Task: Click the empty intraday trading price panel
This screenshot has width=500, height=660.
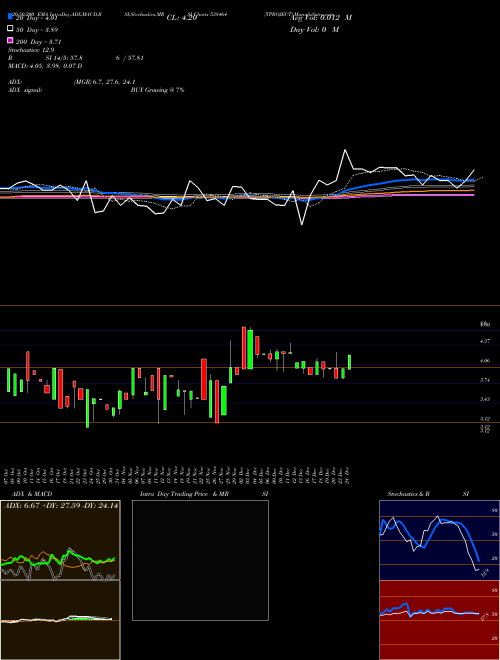Action: click(x=200, y=560)
